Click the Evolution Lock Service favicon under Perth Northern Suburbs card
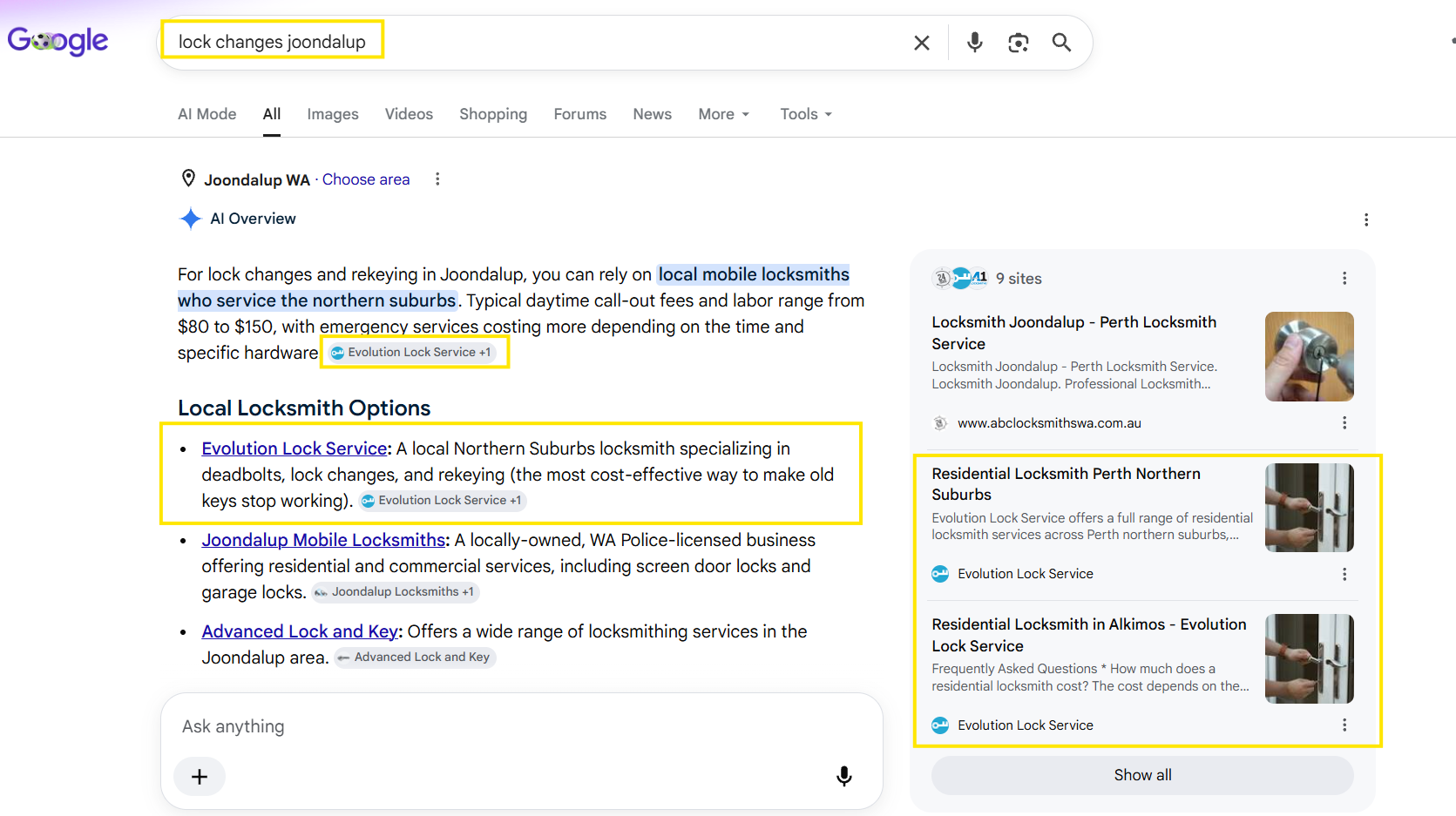Viewport: 1456px width, 816px height. (x=940, y=574)
